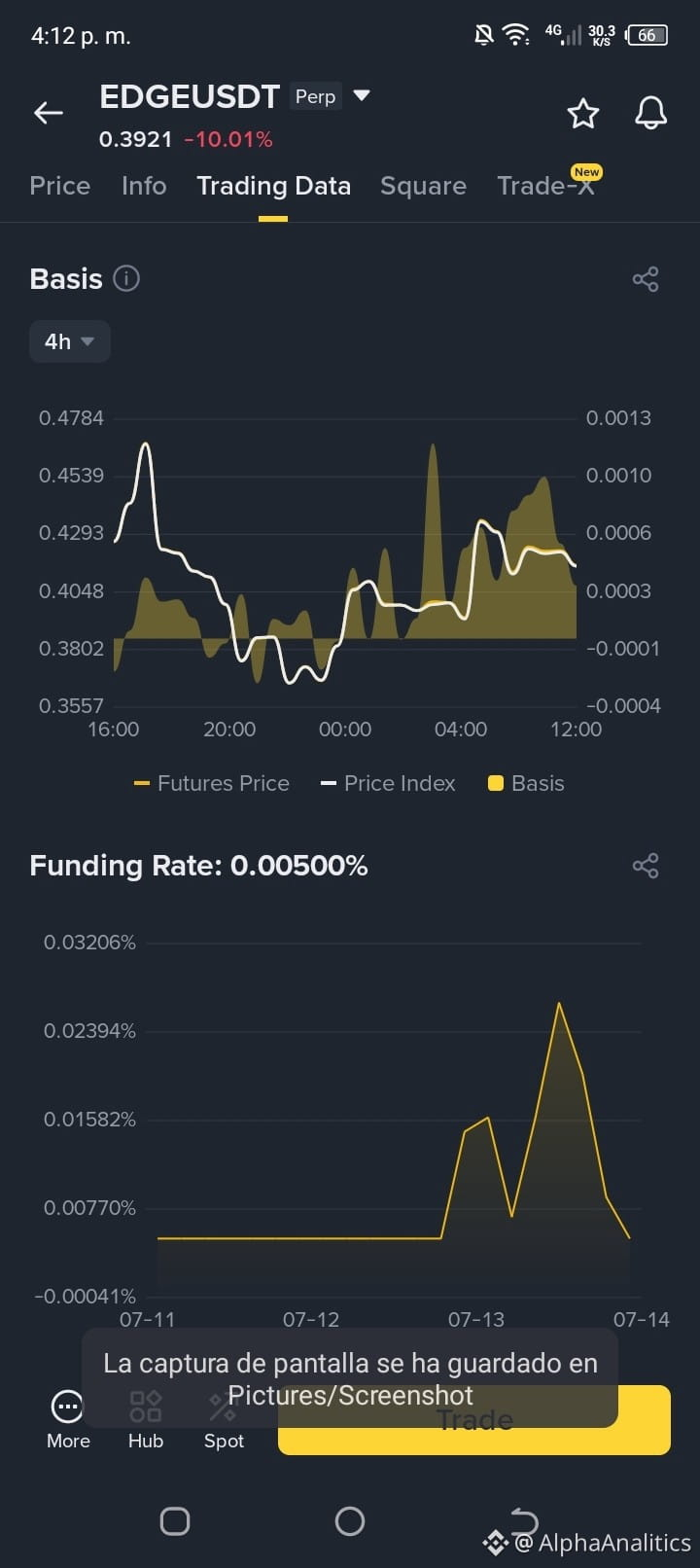This screenshot has width=700, height=1568.
Task: Switch to the Square tab
Action: pos(423,186)
